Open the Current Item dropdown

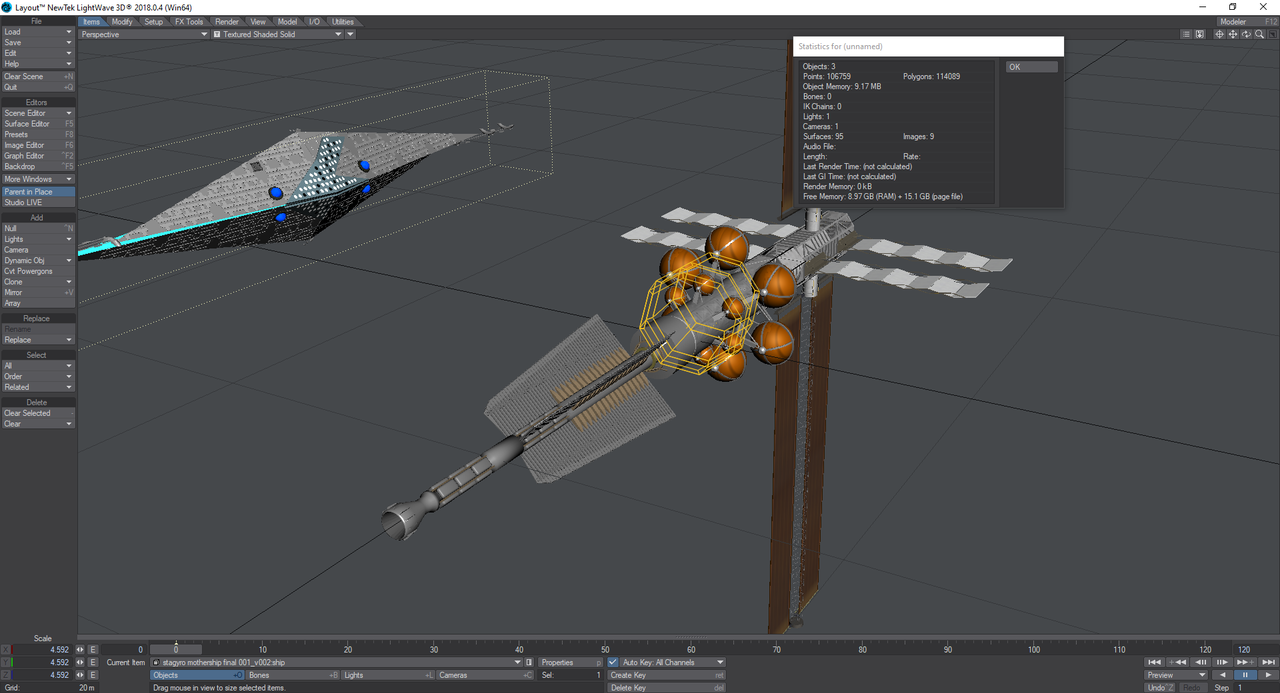[x=336, y=662]
